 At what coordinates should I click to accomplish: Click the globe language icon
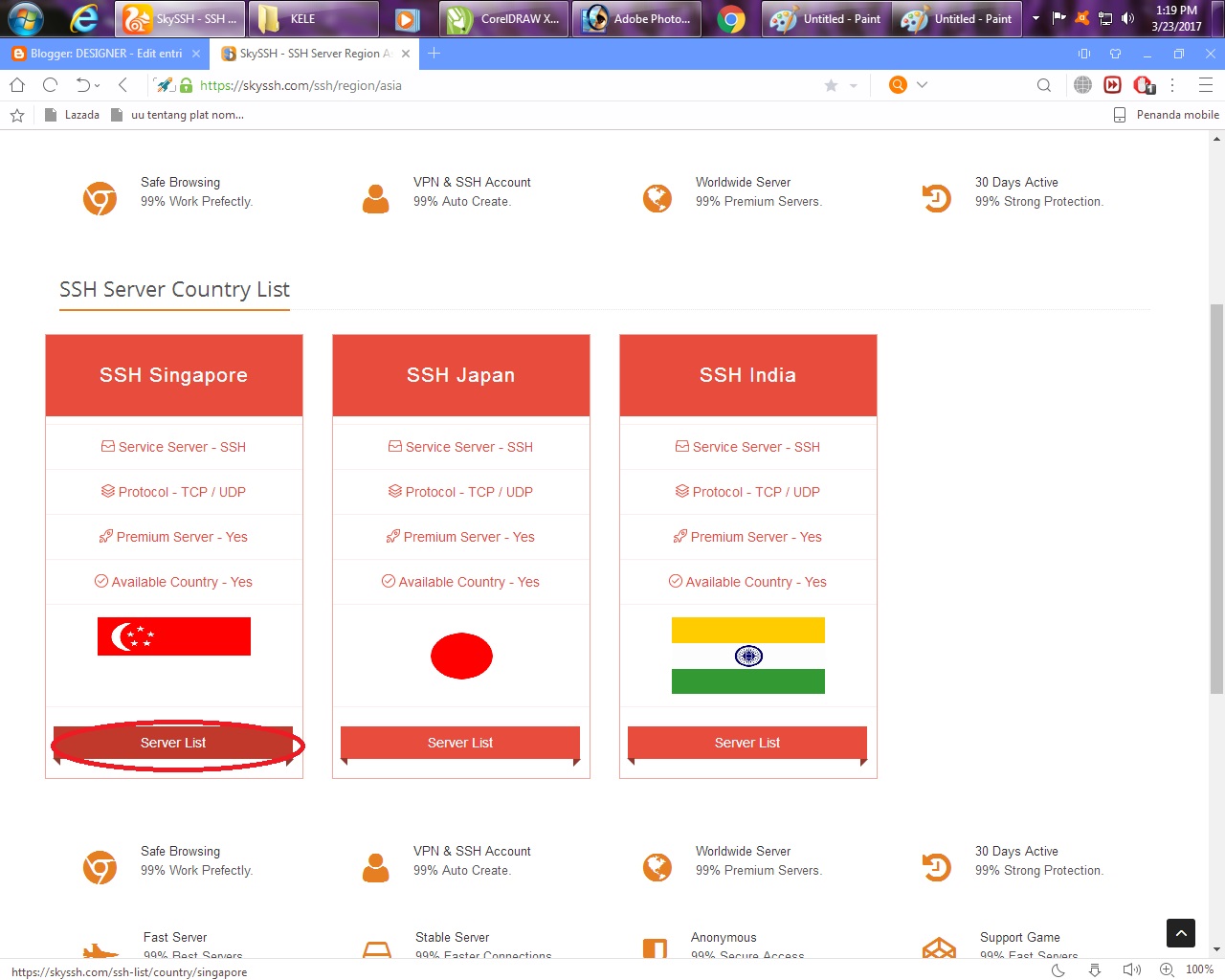pyautogui.click(x=1082, y=85)
